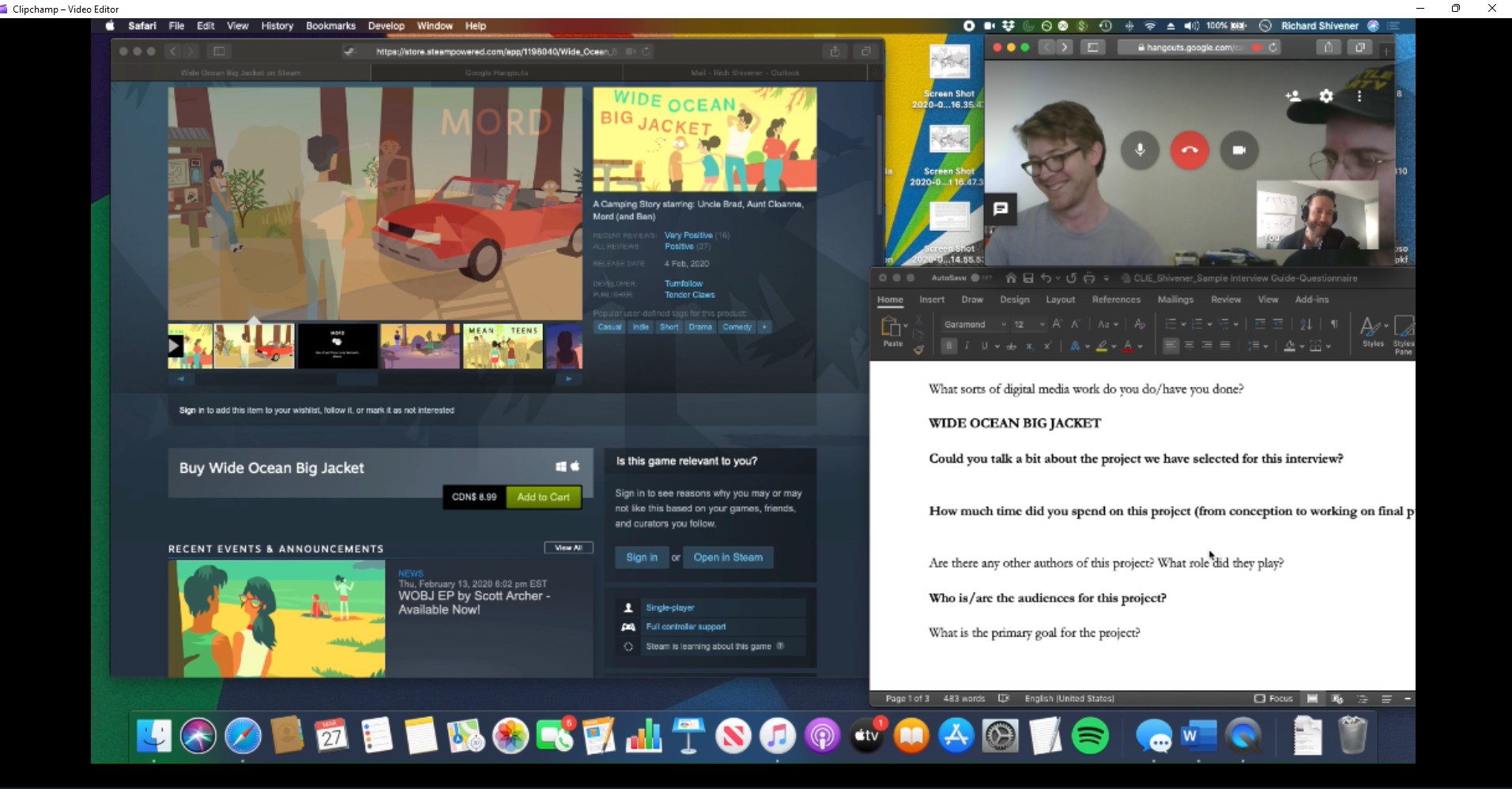The width and height of the screenshot is (1512, 789).
Task: Toggle show paragraph marks in Word
Action: (1334, 324)
